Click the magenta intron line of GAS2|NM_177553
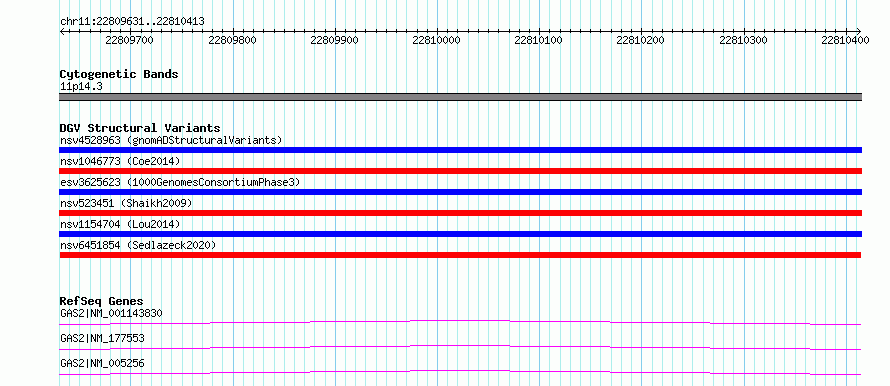This screenshot has width=890, height=386. click(x=460, y=346)
